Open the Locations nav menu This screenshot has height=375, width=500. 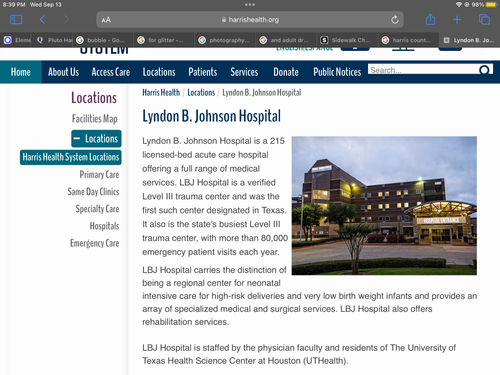(x=159, y=72)
